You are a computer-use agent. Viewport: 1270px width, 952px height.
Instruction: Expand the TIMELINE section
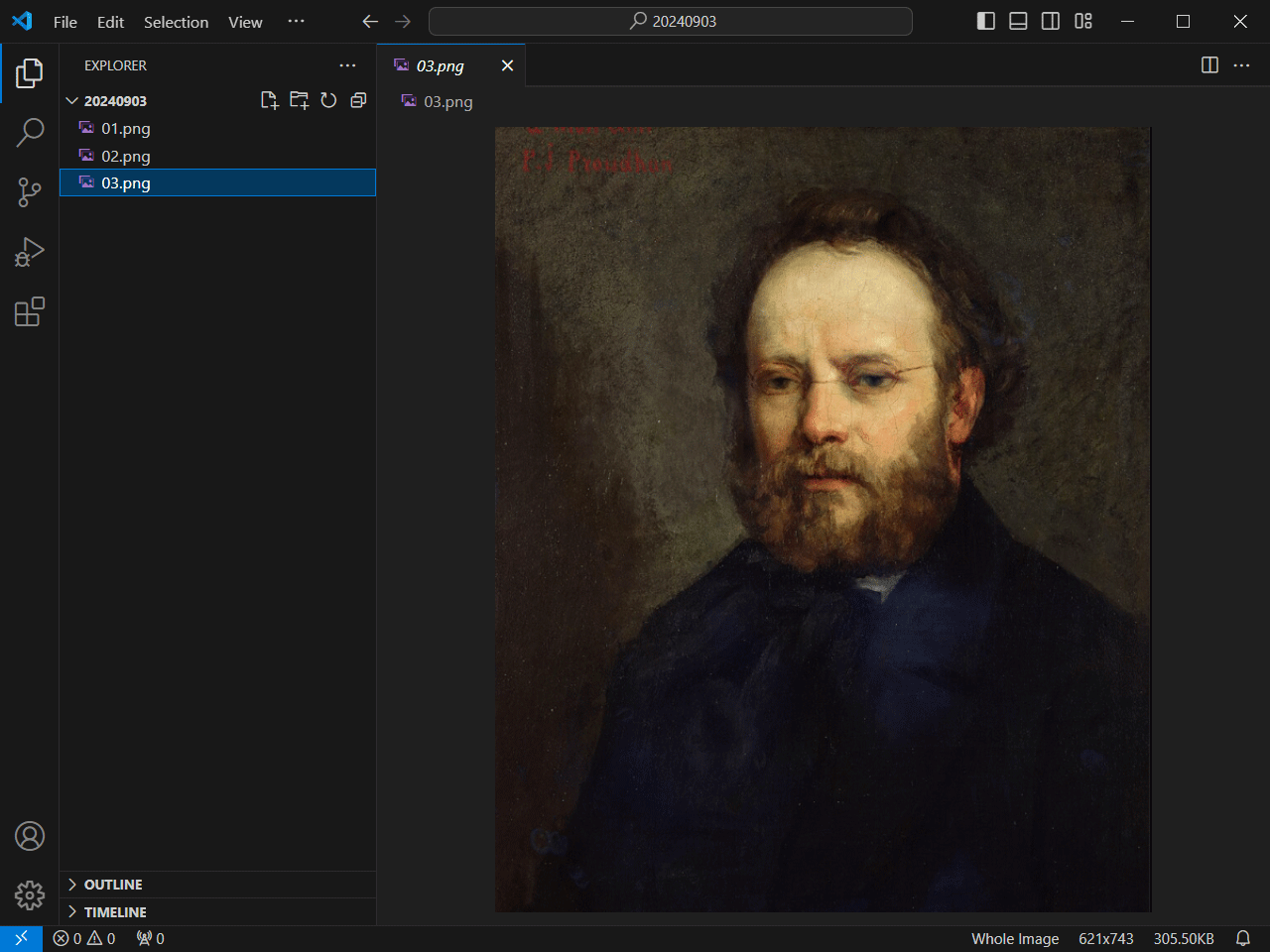pyautogui.click(x=218, y=912)
